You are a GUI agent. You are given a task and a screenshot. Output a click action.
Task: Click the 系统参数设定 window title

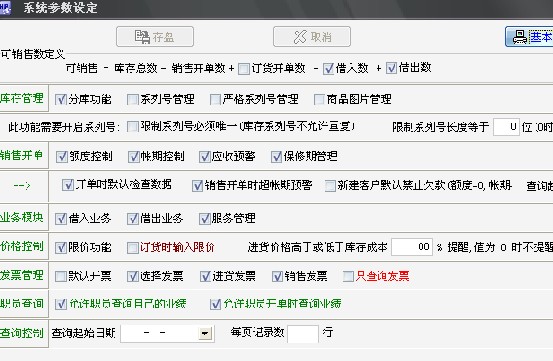(60, 8)
